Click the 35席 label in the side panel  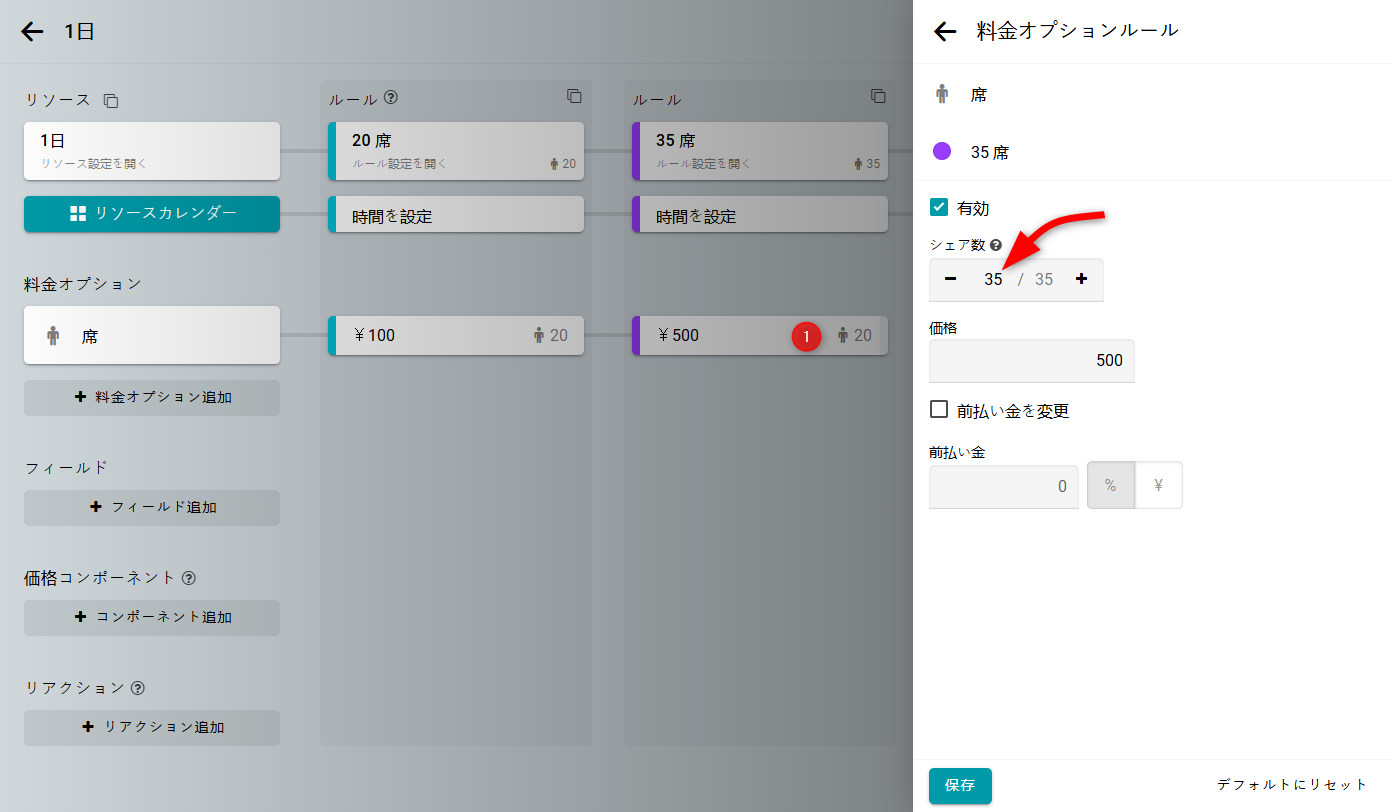click(989, 153)
